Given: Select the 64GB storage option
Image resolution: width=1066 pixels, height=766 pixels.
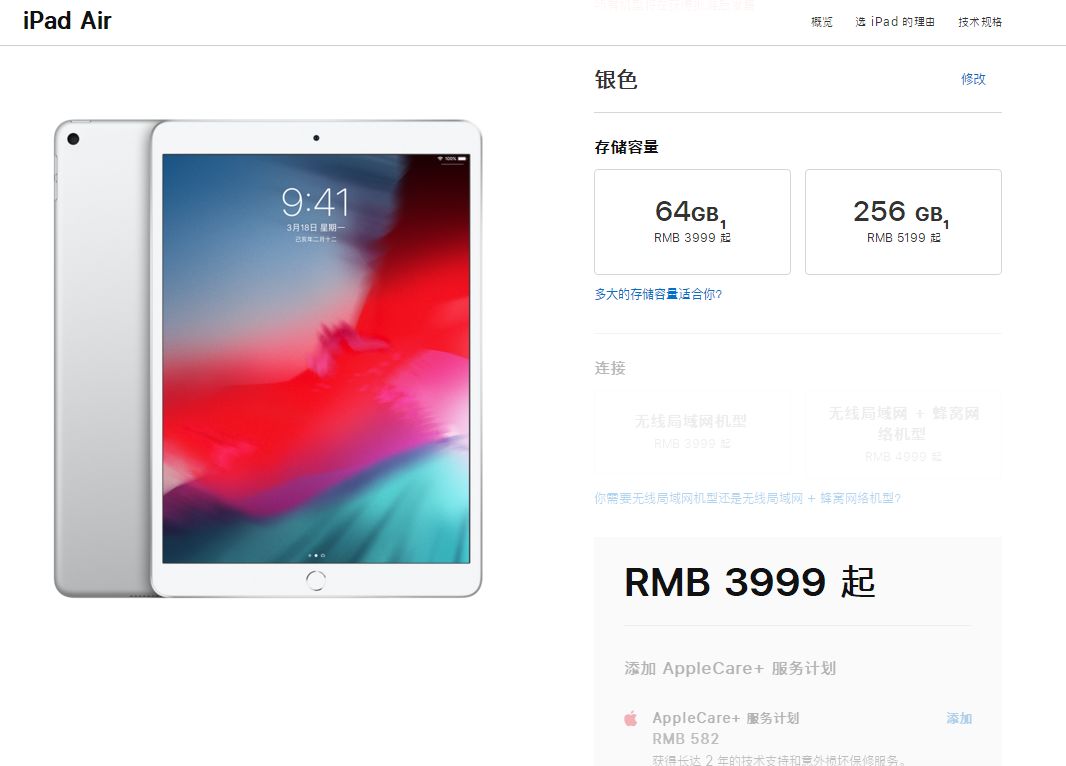Looking at the screenshot, I should point(692,222).
